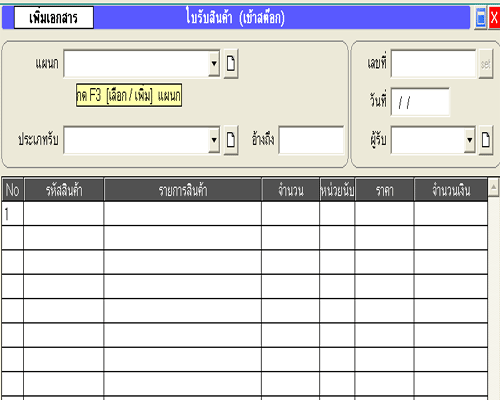This screenshot has height=400, width=500.
Task: Expand the แผนก dropdown list
Action: [214, 63]
